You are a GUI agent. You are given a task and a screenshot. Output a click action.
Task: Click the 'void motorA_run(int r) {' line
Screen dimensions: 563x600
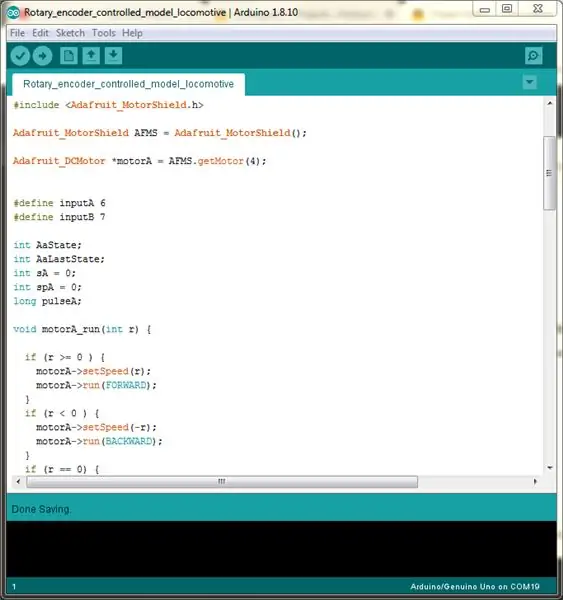click(82, 329)
